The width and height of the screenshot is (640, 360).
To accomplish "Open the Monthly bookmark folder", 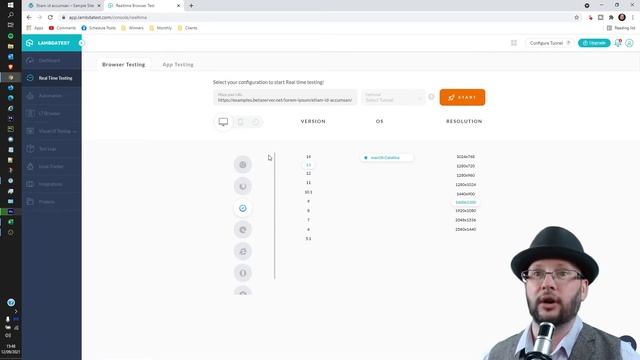I will tap(160, 28).
